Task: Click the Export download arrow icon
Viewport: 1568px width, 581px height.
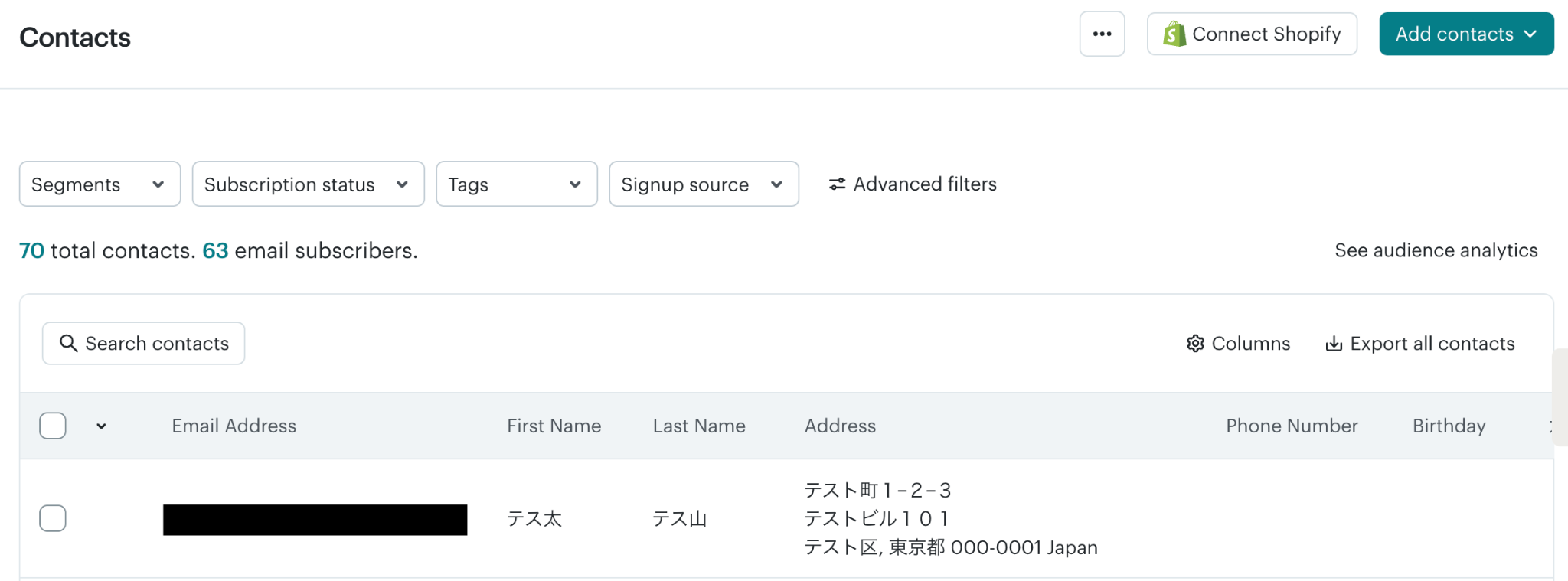Action: (x=1334, y=344)
